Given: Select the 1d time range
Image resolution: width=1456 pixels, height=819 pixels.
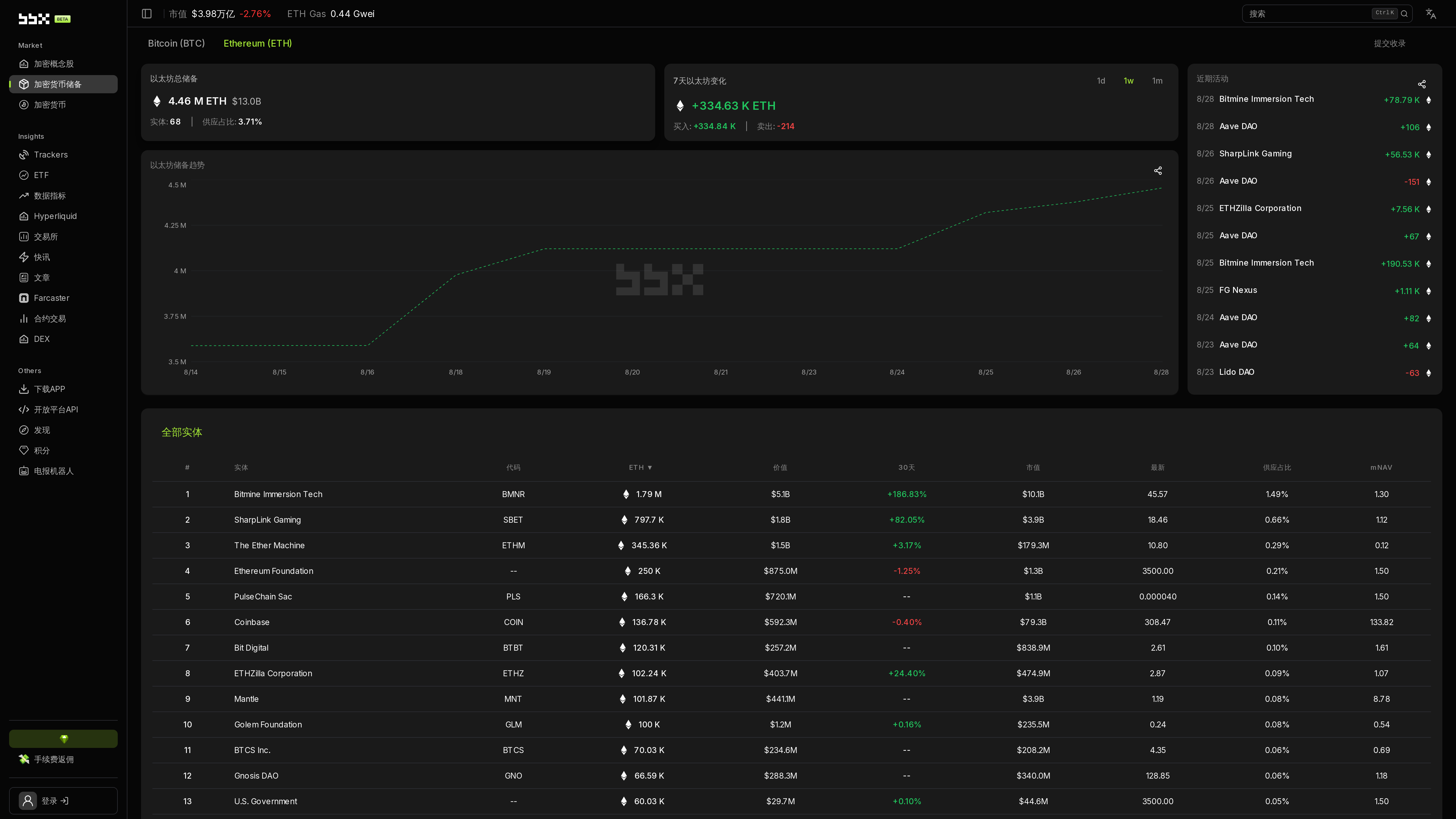Looking at the screenshot, I should (x=1101, y=81).
